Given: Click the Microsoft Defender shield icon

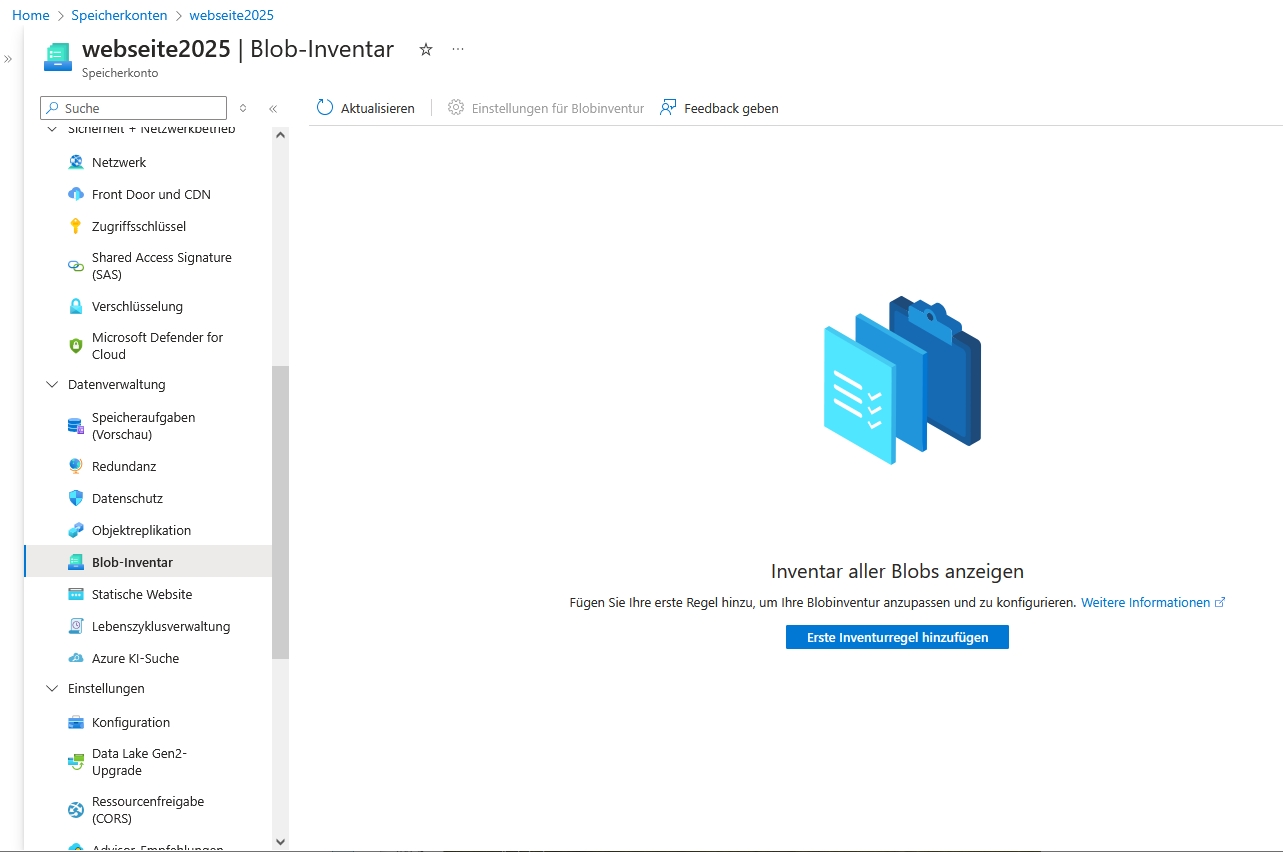Looking at the screenshot, I should point(76,346).
